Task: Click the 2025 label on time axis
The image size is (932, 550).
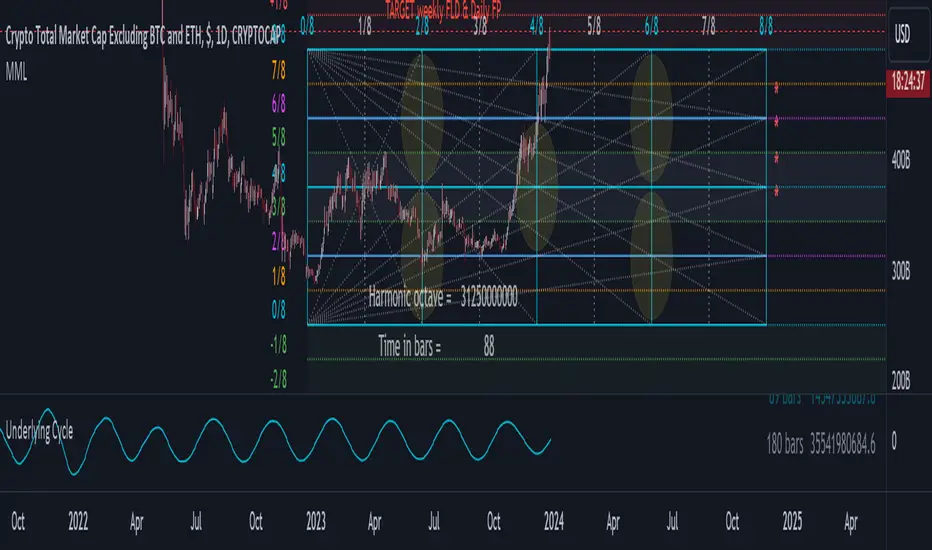Action: point(792,521)
